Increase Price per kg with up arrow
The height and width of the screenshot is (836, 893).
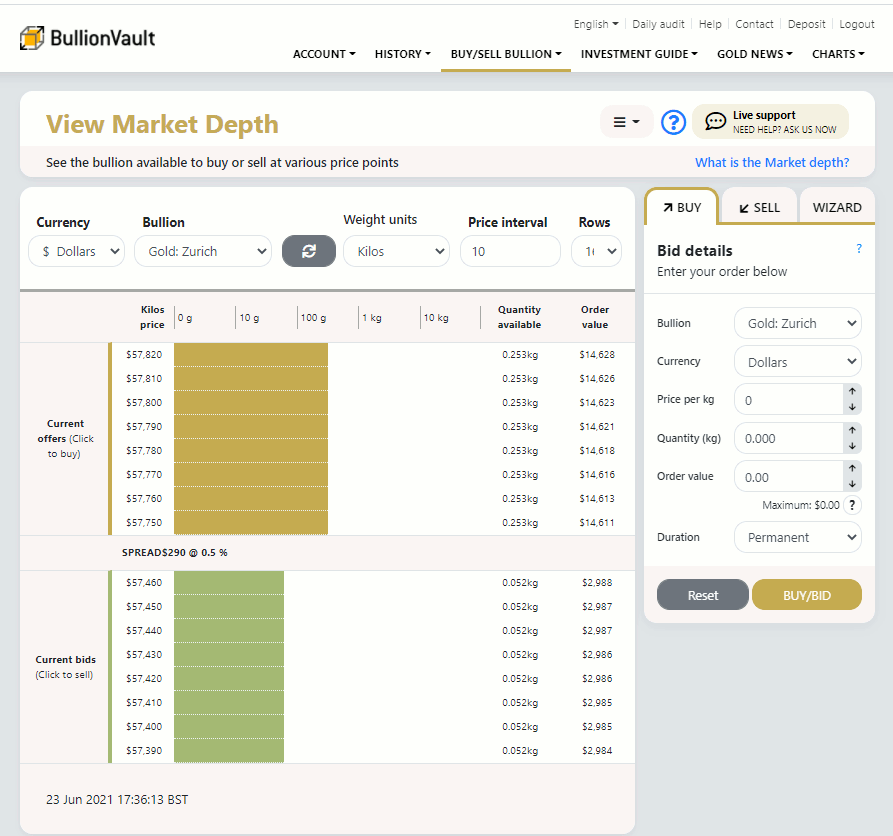tap(852, 391)
